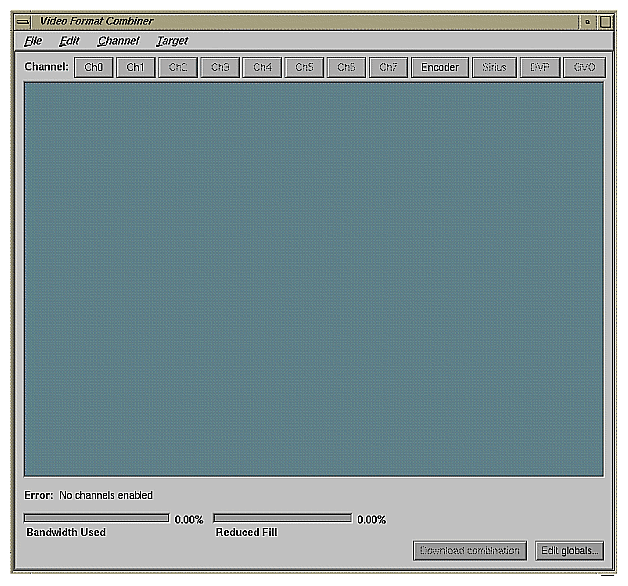The width and height of the screenshot is (628, 586).
Task: Select the Ch0 channel button
Action: [94, 67]
